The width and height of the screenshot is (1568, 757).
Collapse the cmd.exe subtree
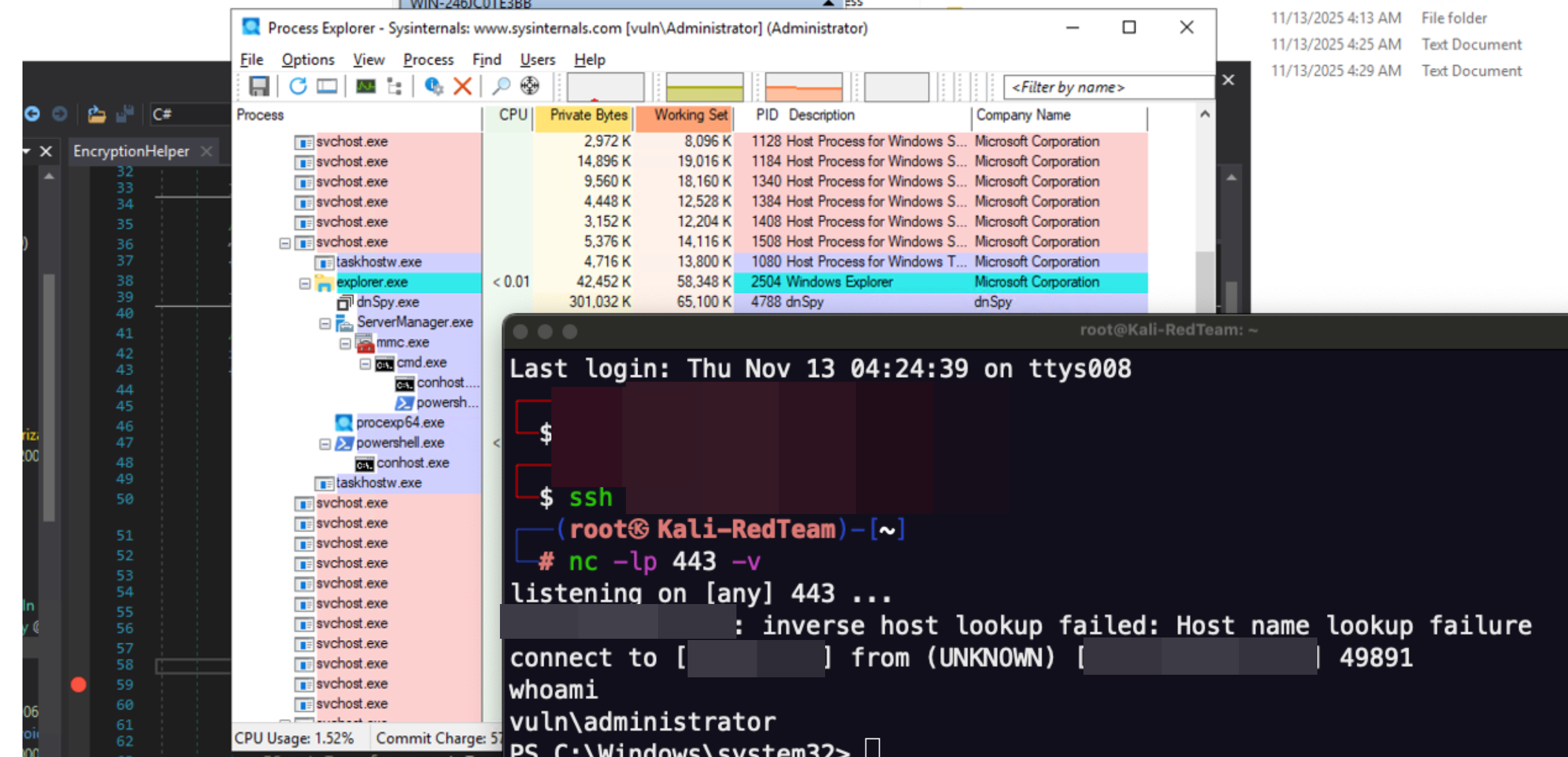365,363
